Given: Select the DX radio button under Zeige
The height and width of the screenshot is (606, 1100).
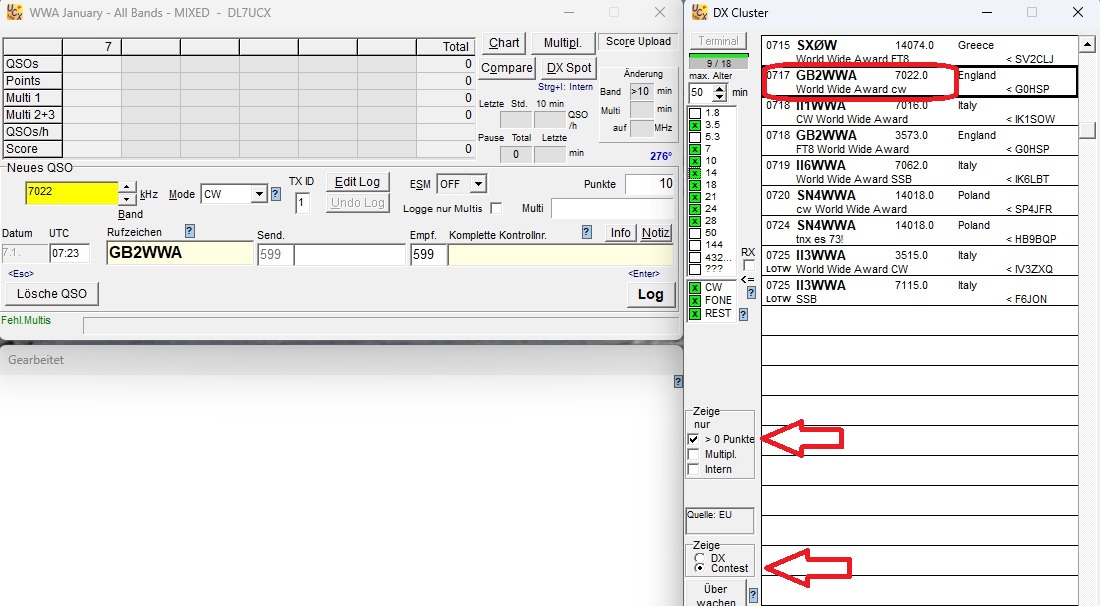Looking at the screenshot, I should point(698,557).
